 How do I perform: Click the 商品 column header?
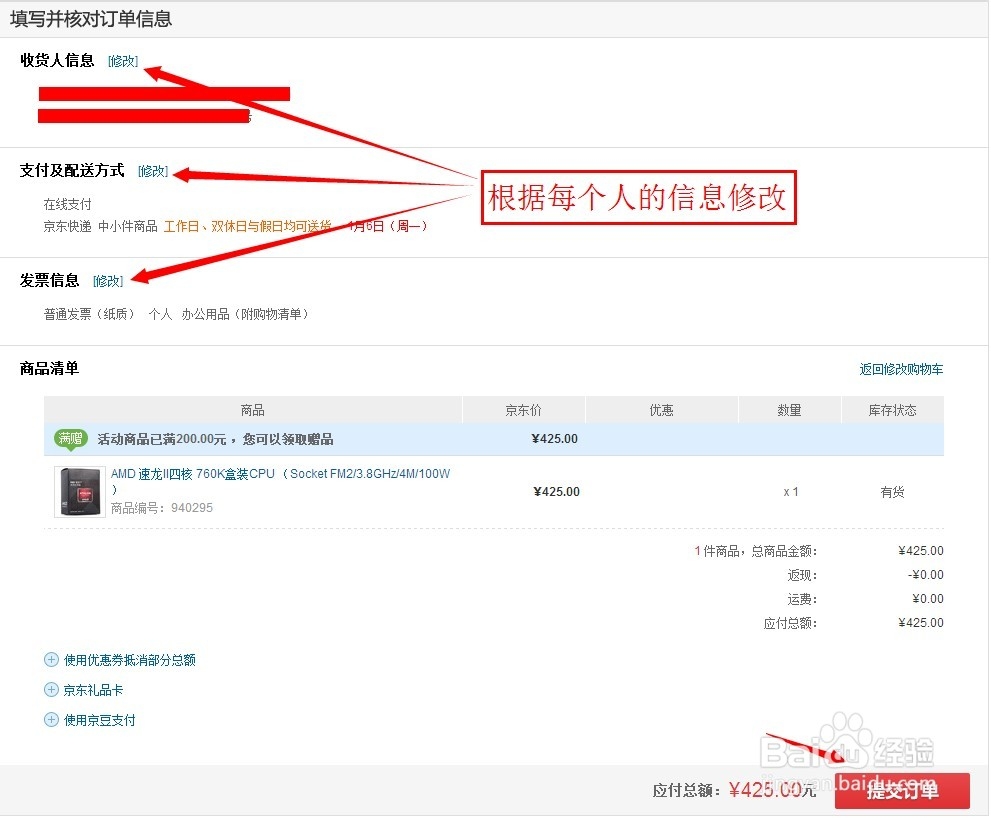pos(253,410)
